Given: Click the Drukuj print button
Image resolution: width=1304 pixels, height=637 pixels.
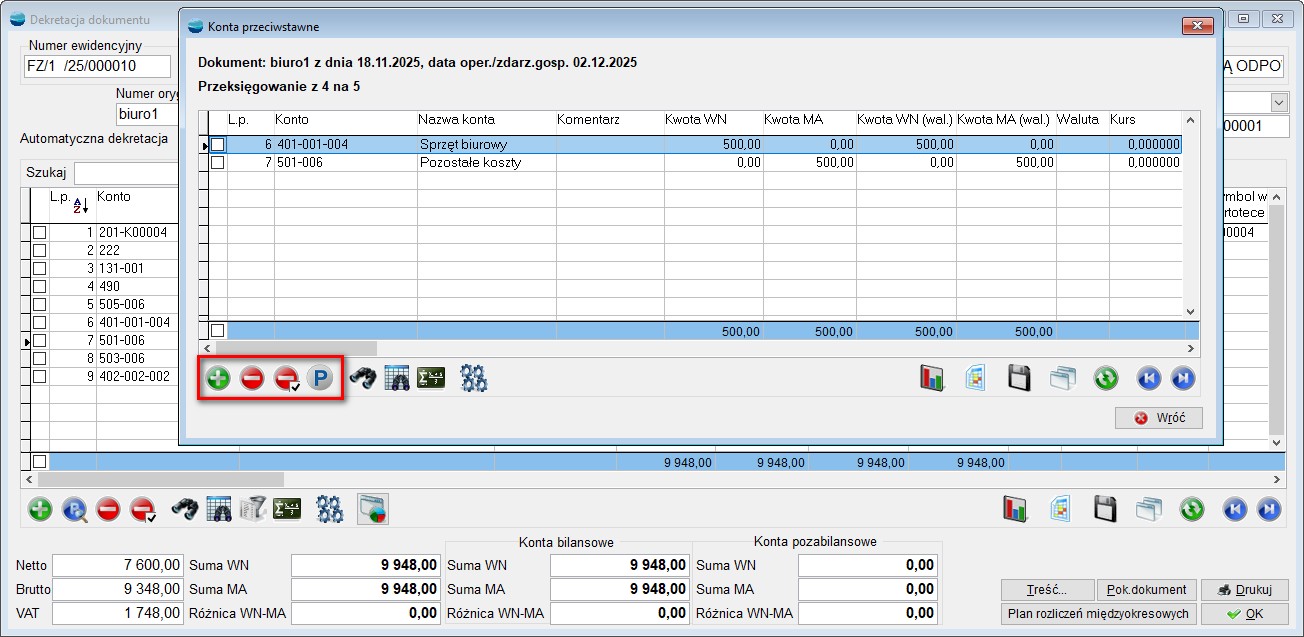Looking at the screenshot, I should pos(1244,589).
